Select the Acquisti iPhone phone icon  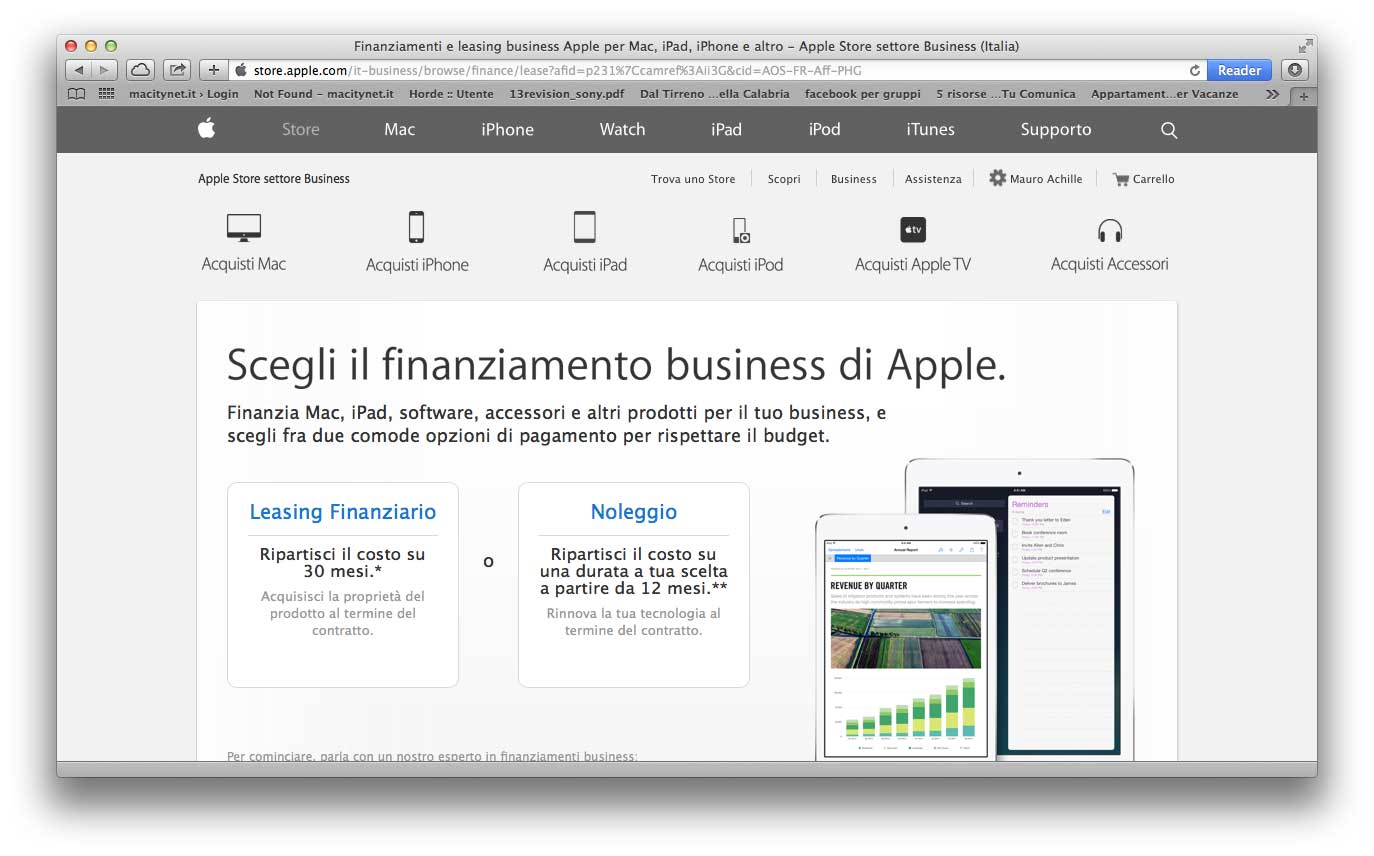point(417,227)
